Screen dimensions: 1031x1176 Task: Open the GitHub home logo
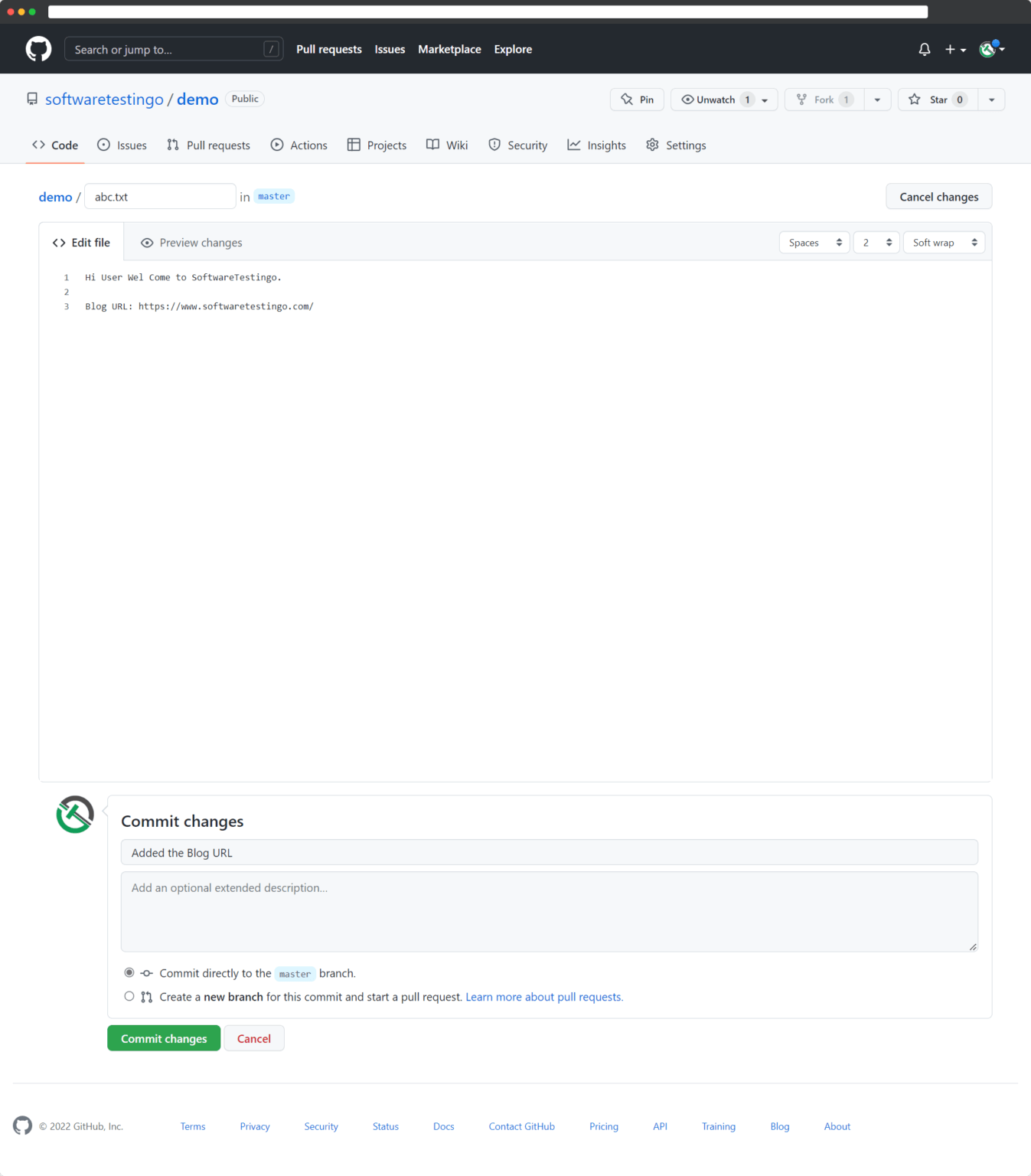click(x=38, y=48)
